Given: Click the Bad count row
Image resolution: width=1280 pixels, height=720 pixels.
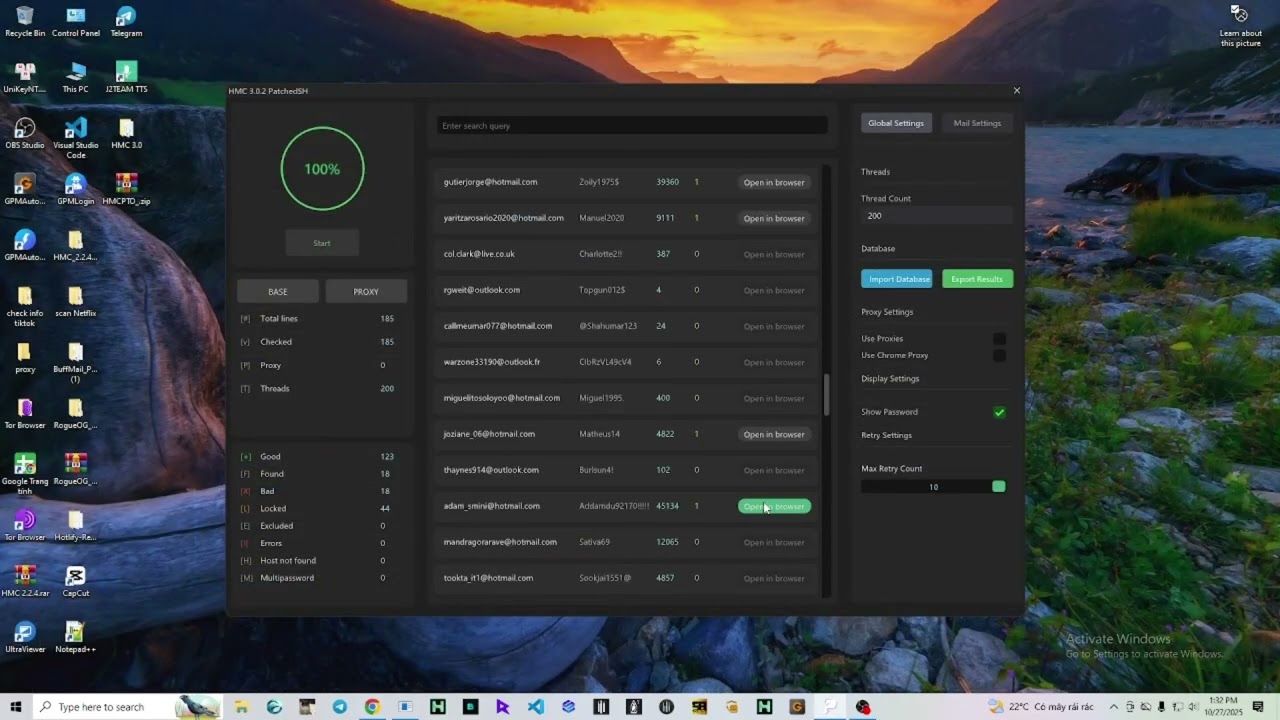Looking at the screenshot, I should pyautogui.click(x=318, y=491).
